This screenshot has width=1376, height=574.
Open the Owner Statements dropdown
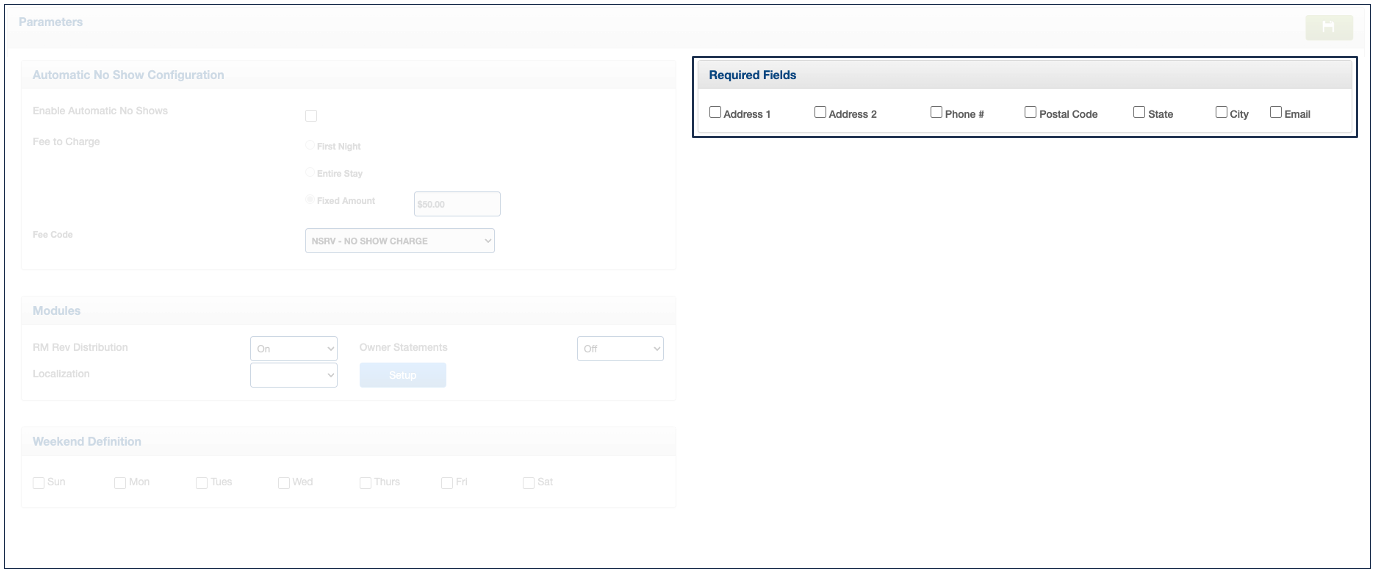[x=620, y=349]
